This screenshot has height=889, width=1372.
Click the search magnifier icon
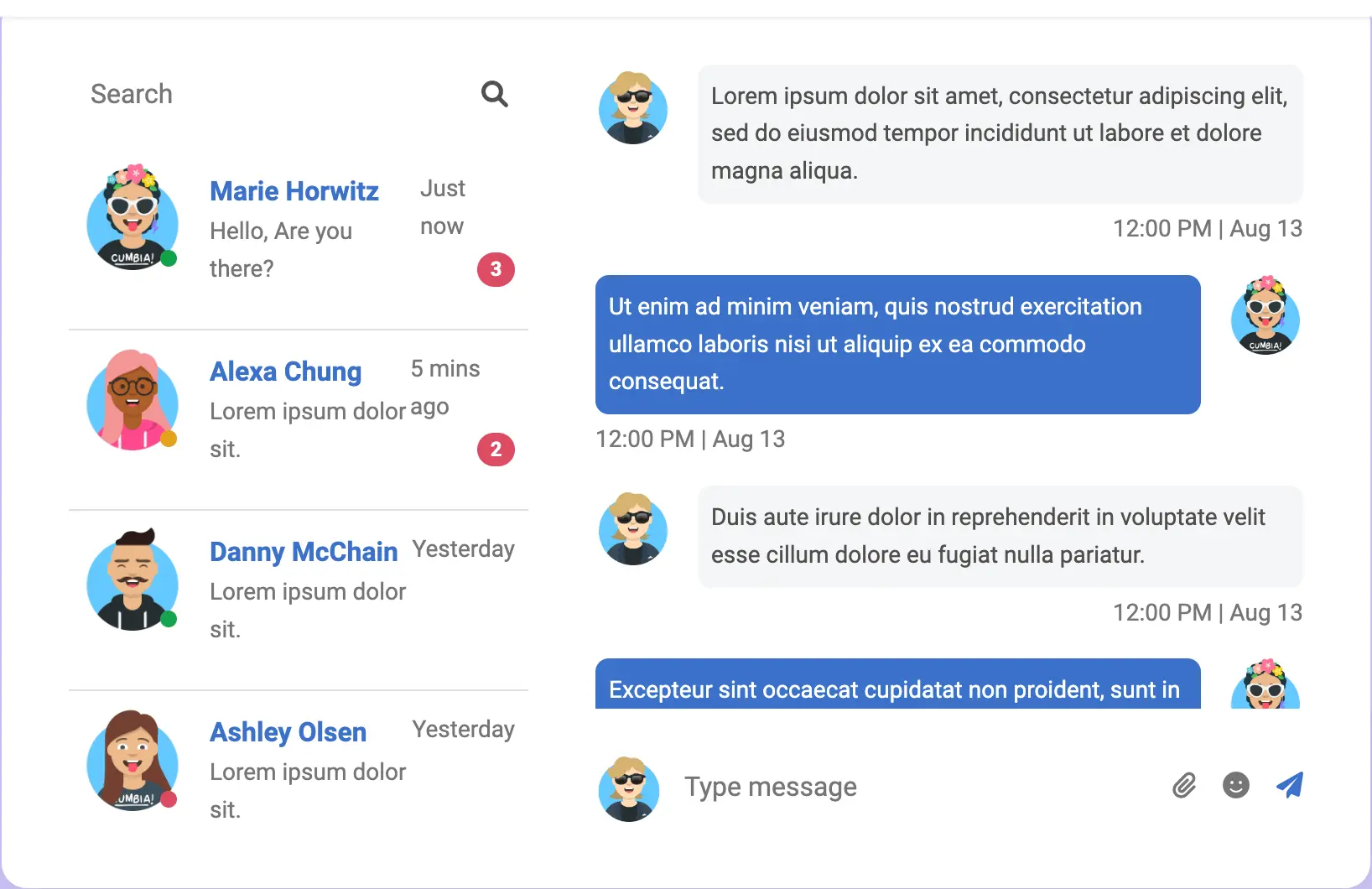coord(495,94)
